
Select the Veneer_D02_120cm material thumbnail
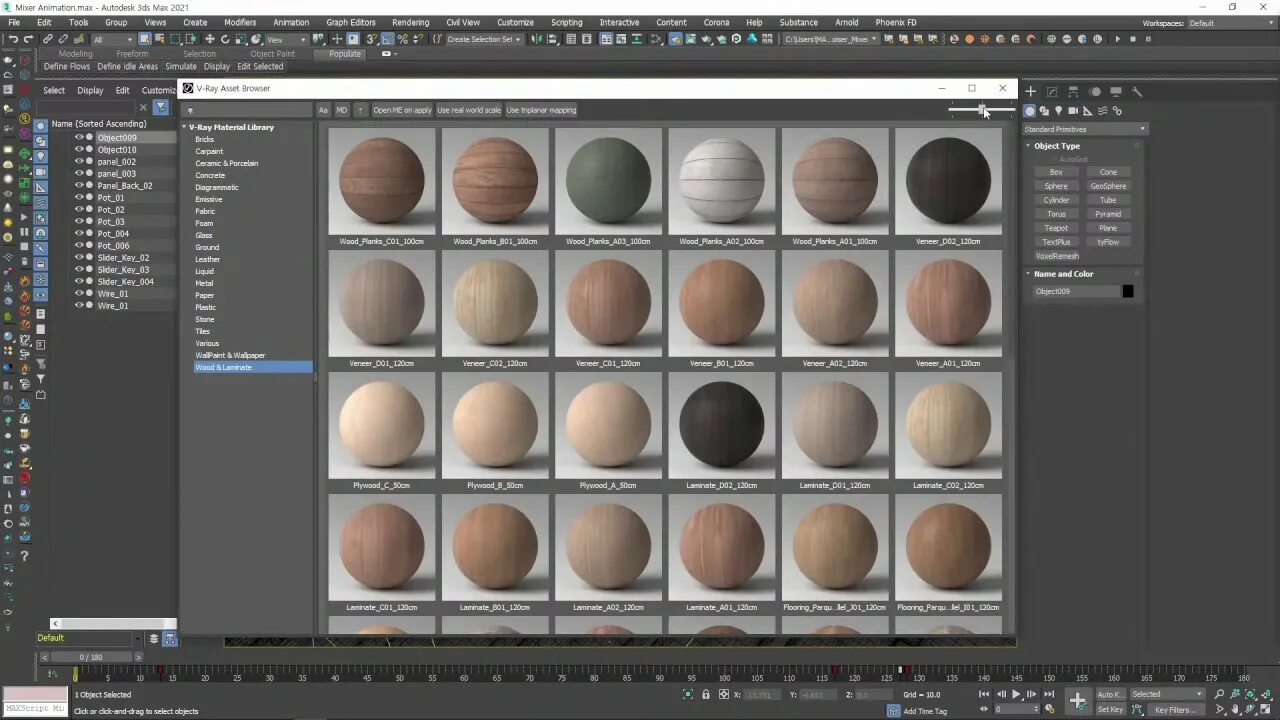948,186
